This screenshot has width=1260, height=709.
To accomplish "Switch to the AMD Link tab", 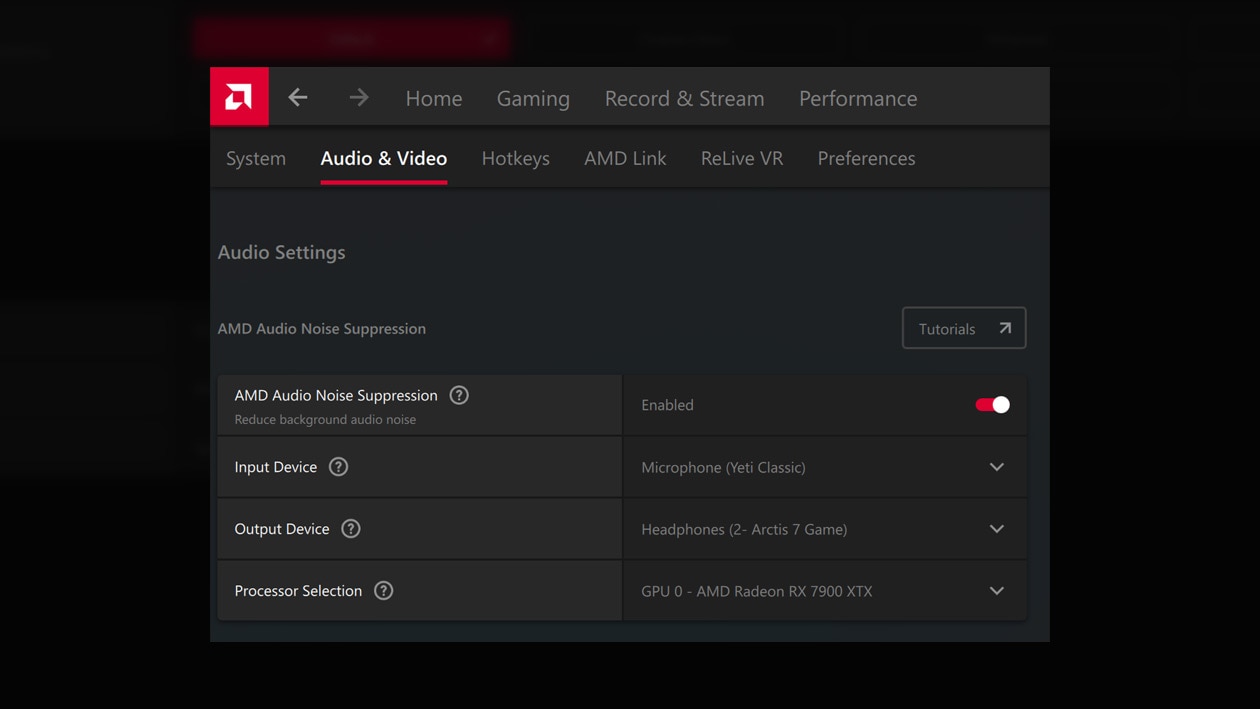I will click(625, 158).
